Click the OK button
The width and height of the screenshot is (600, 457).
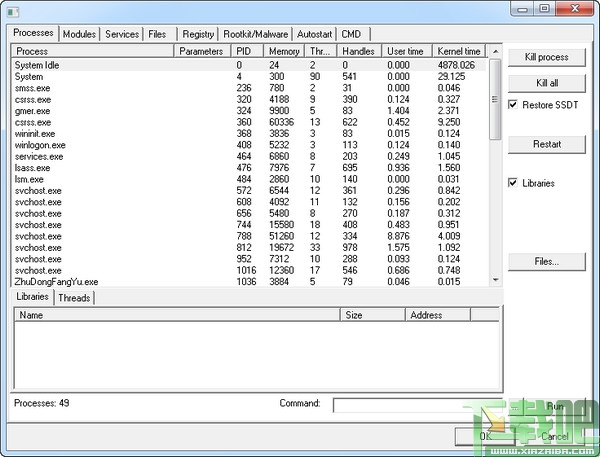click(x=485, y=436)
